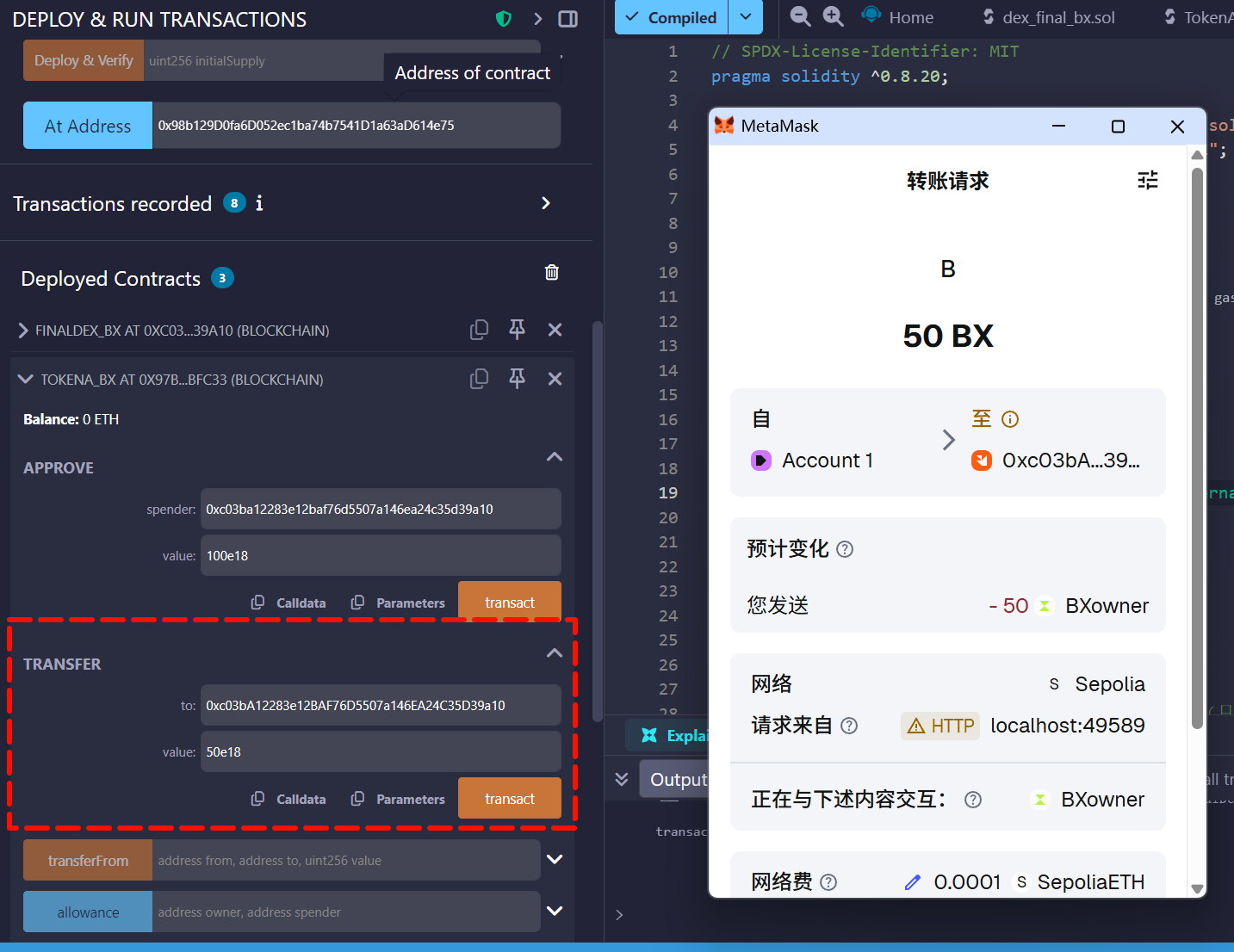This screenshot has height=952, width=1234.
Task: Click the trash icon to clear deployed contracts
Action: point(552,273)
